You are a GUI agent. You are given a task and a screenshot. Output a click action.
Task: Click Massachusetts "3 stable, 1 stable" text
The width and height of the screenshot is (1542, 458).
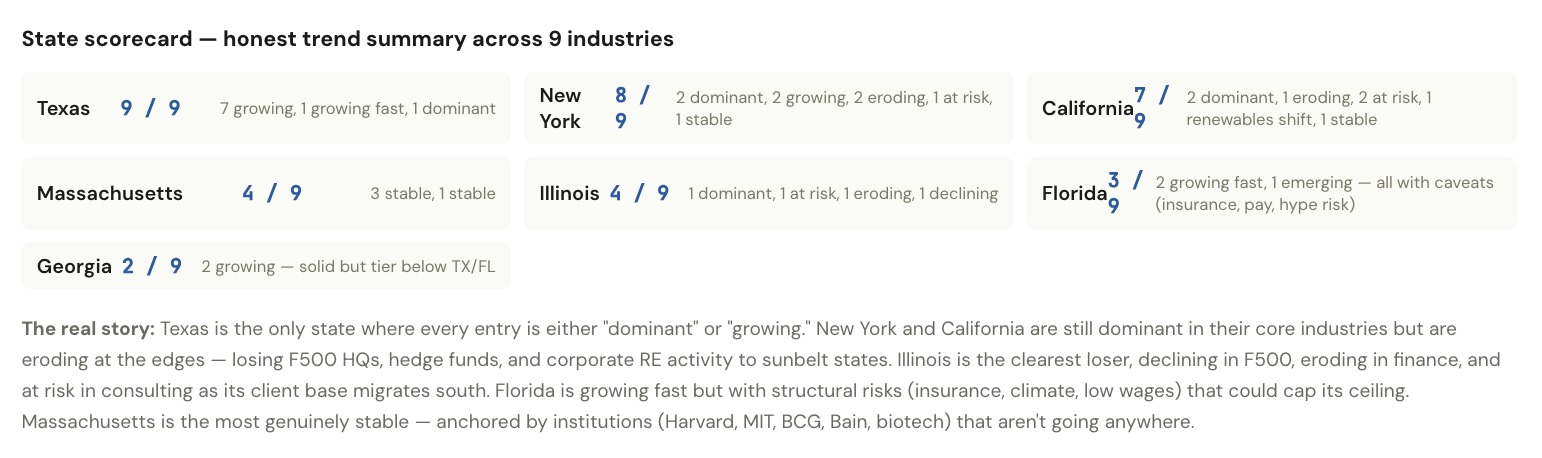432,193
